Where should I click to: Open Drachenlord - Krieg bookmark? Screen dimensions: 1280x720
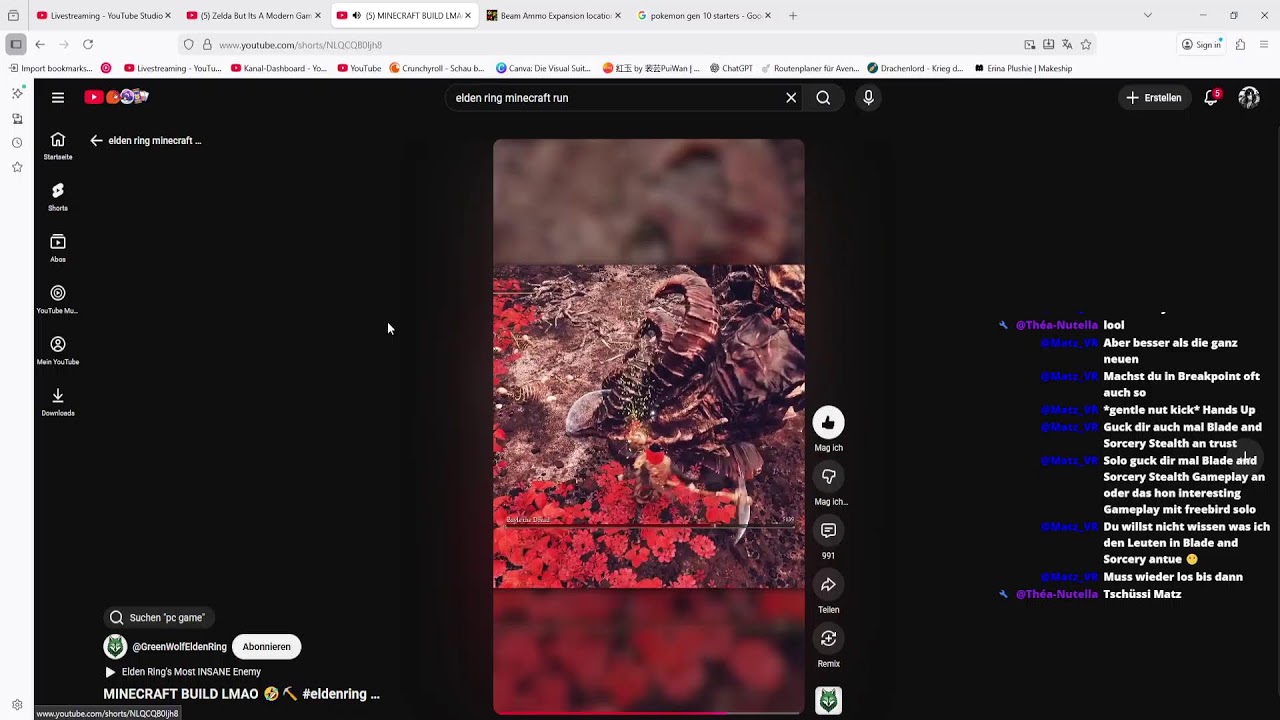915,68
